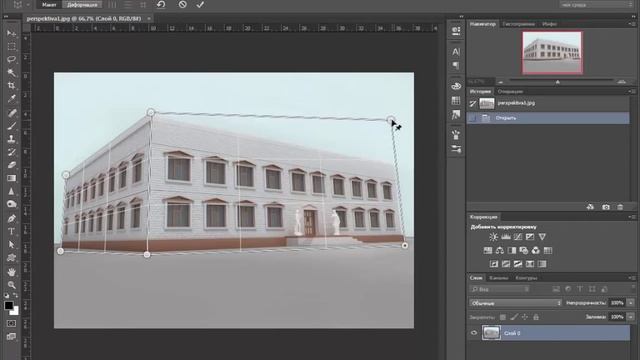640x360 pixels.
Task: Select the Rectangular Marquee tool
Action: (11, 46)
